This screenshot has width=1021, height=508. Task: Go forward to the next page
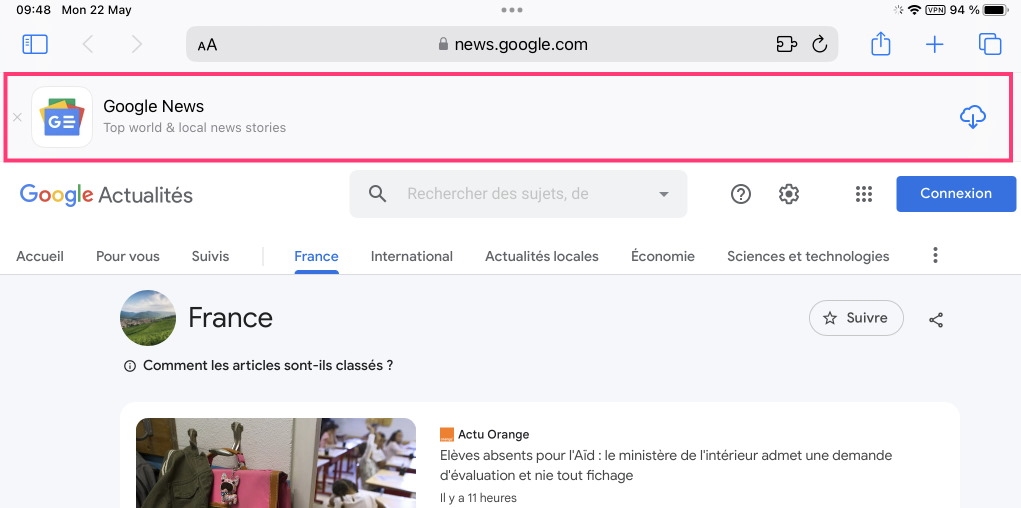pos(136,44)
